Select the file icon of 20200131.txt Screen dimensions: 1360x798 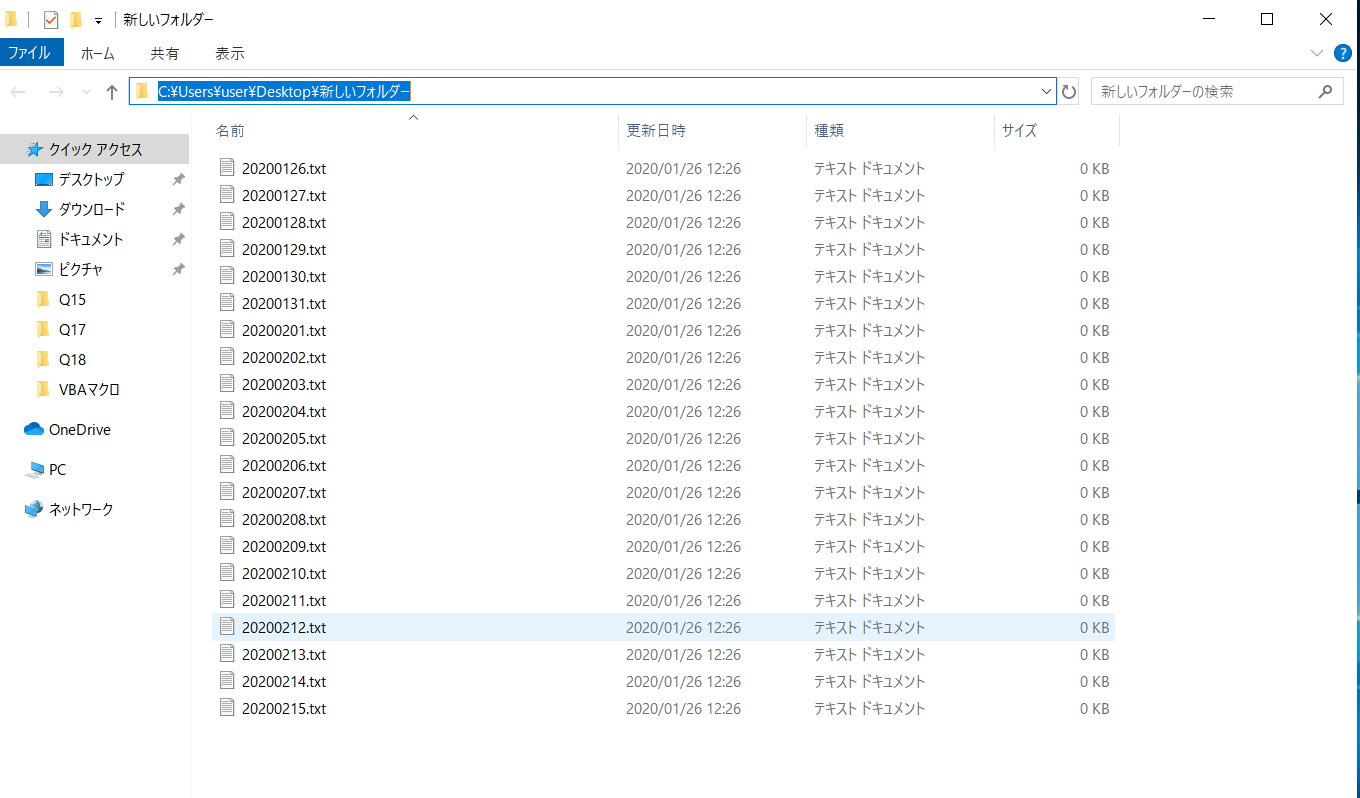227,303
